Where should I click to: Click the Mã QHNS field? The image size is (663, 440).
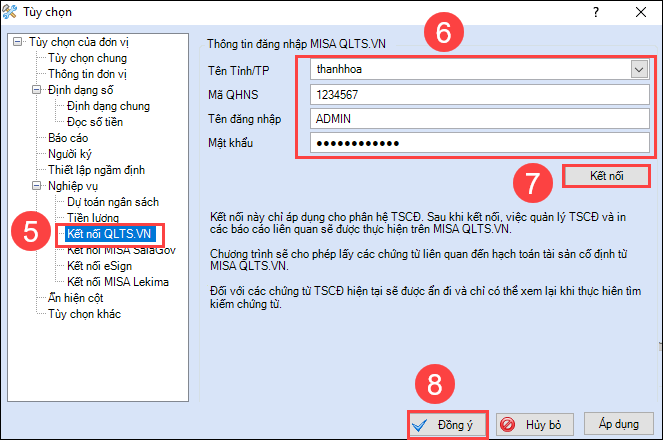pos(479,95)
